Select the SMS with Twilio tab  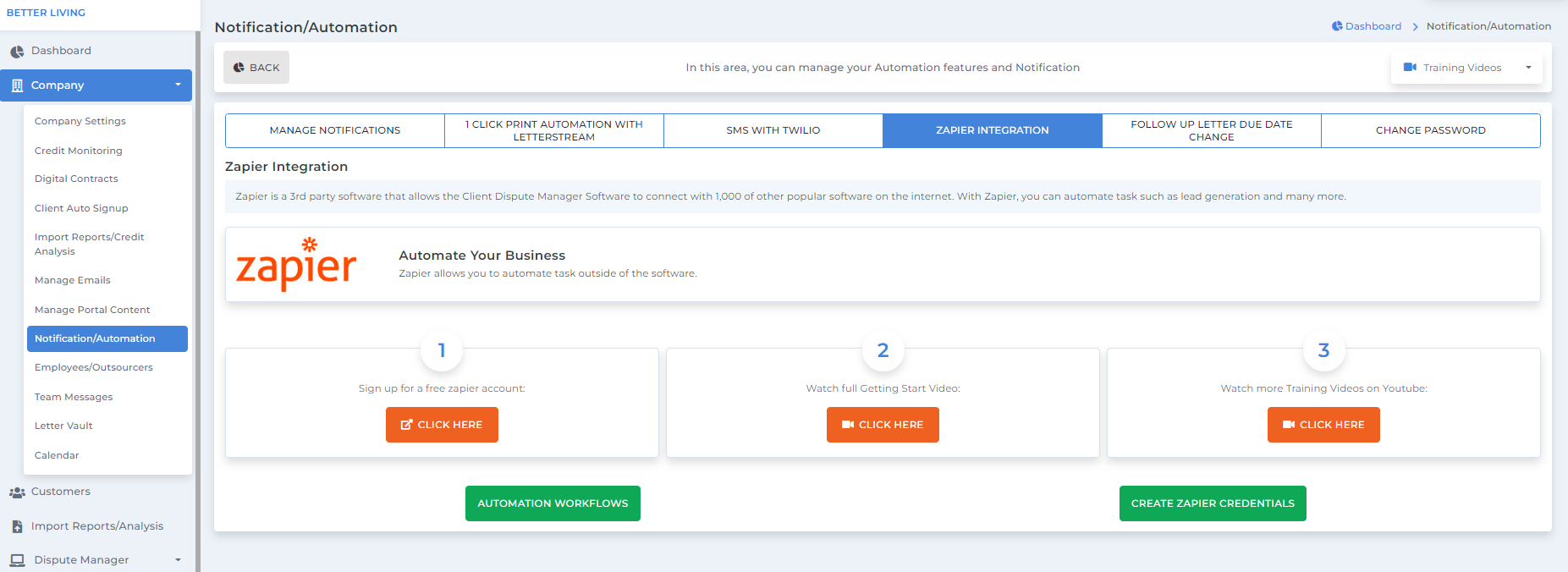pyautogui.click(x=773, y=130)
